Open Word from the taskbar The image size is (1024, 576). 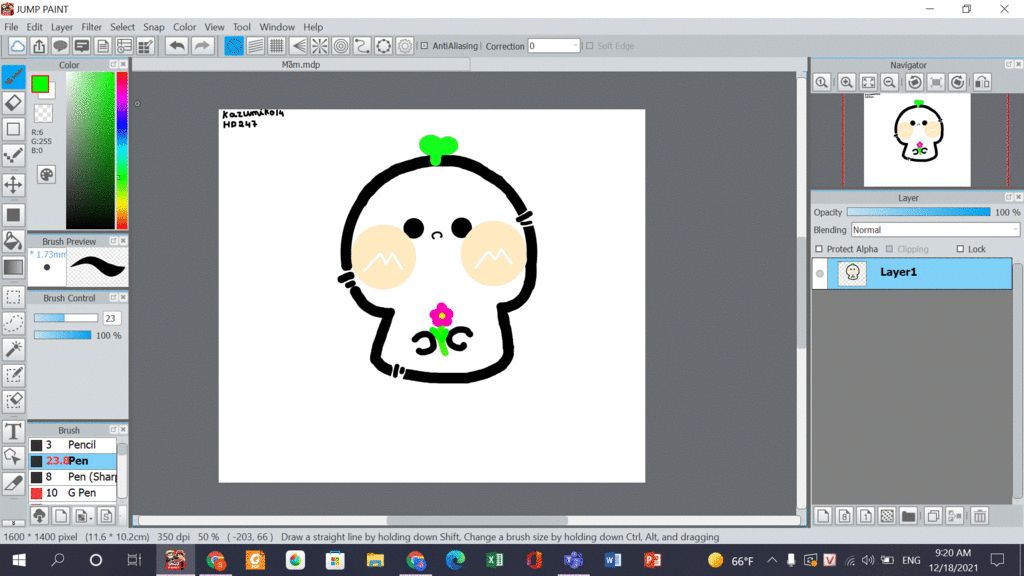(613, 560)
